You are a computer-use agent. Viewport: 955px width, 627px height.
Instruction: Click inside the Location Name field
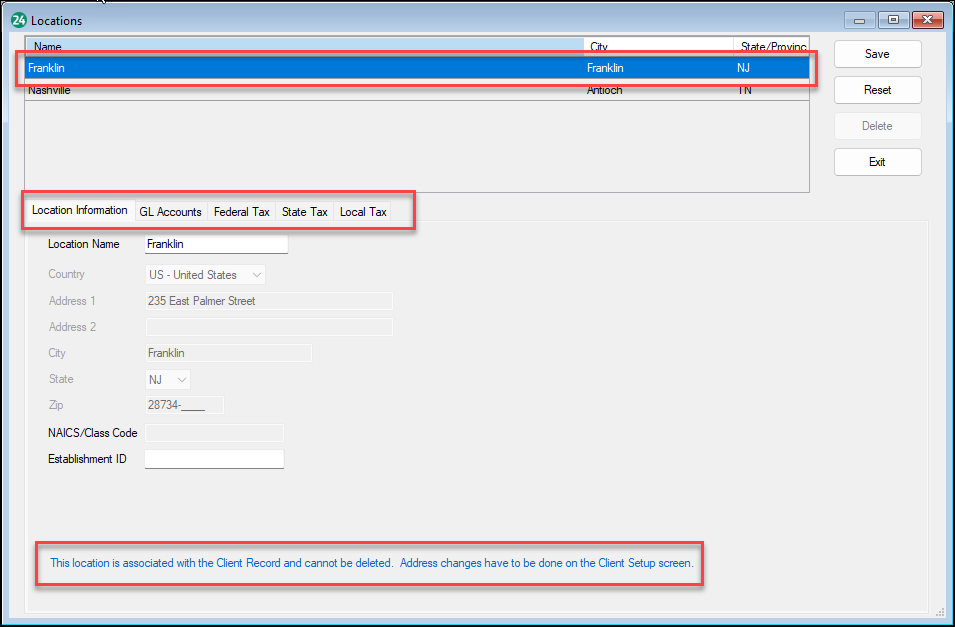pyautogui.click(x=215, y=243)
